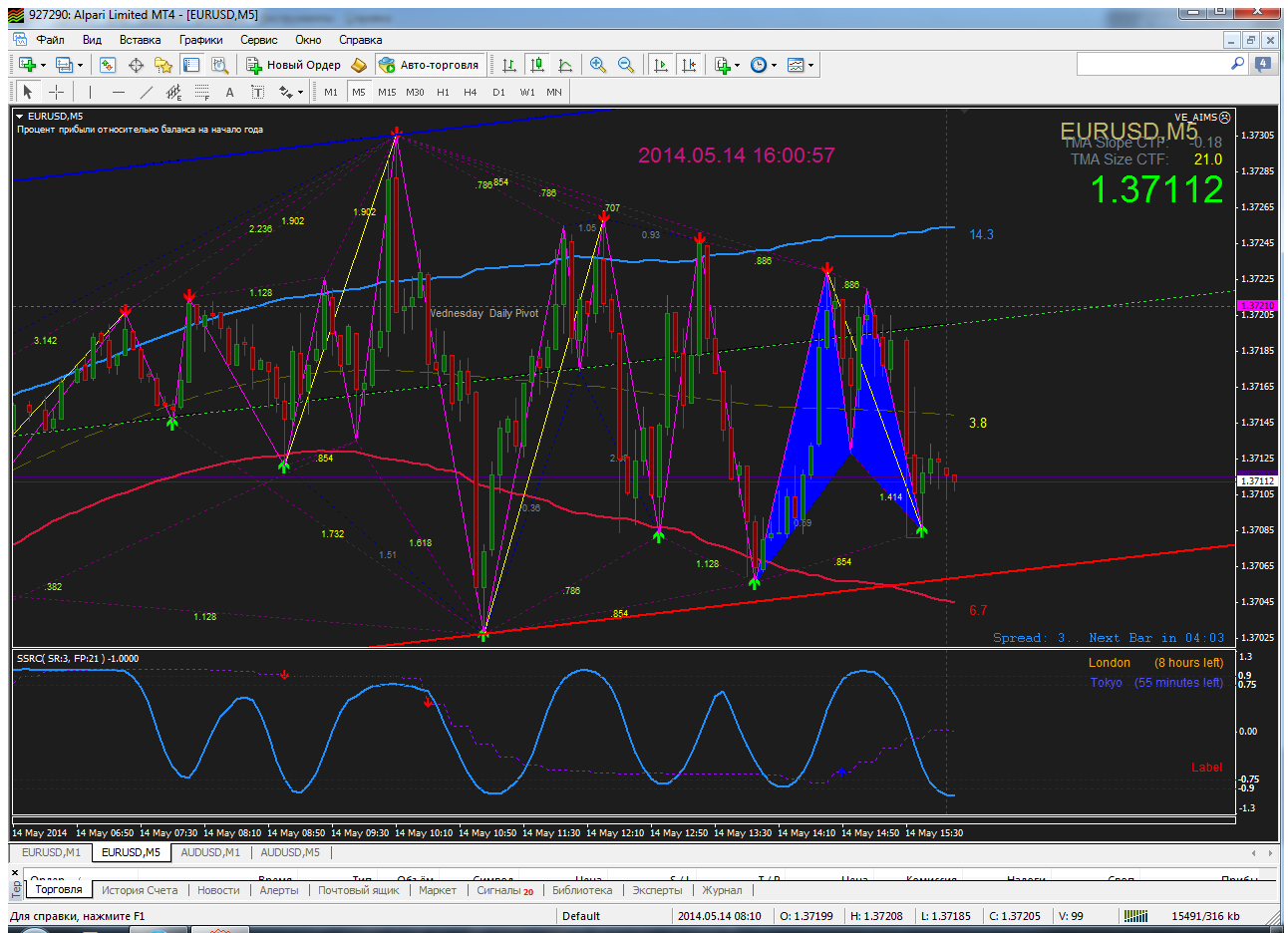
Task: Select the text tool
Action: 229,92
